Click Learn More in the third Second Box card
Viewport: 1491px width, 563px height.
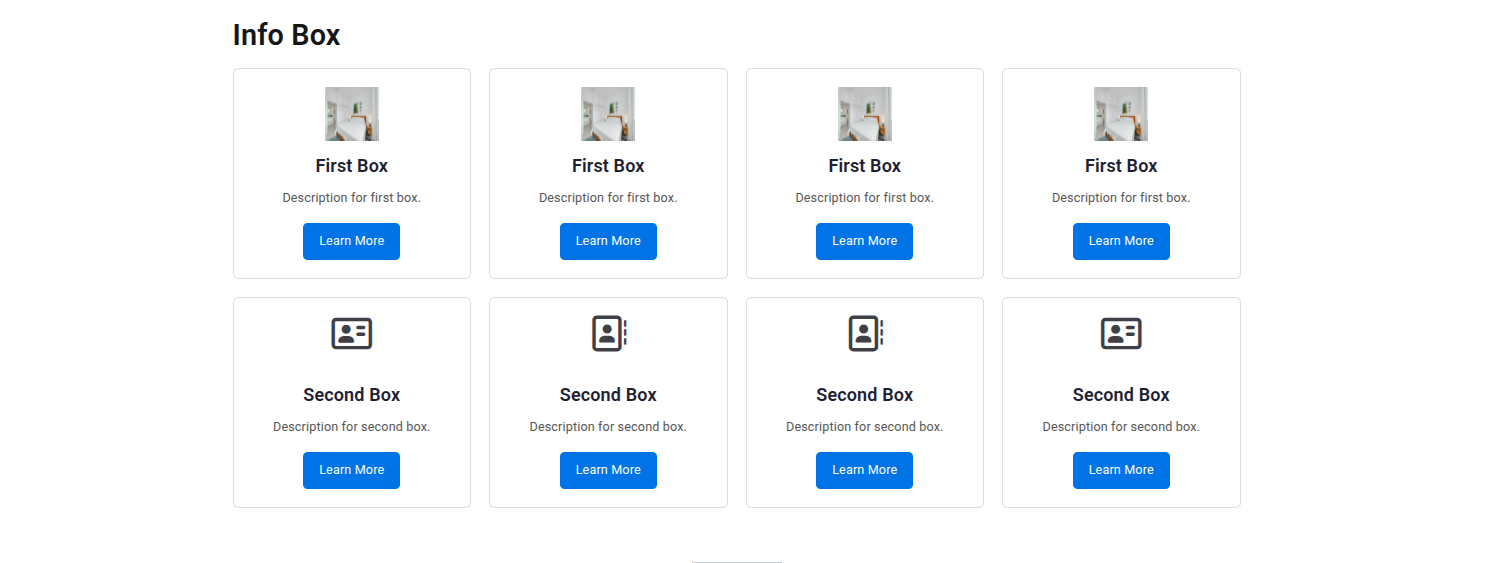coord(865,470)
